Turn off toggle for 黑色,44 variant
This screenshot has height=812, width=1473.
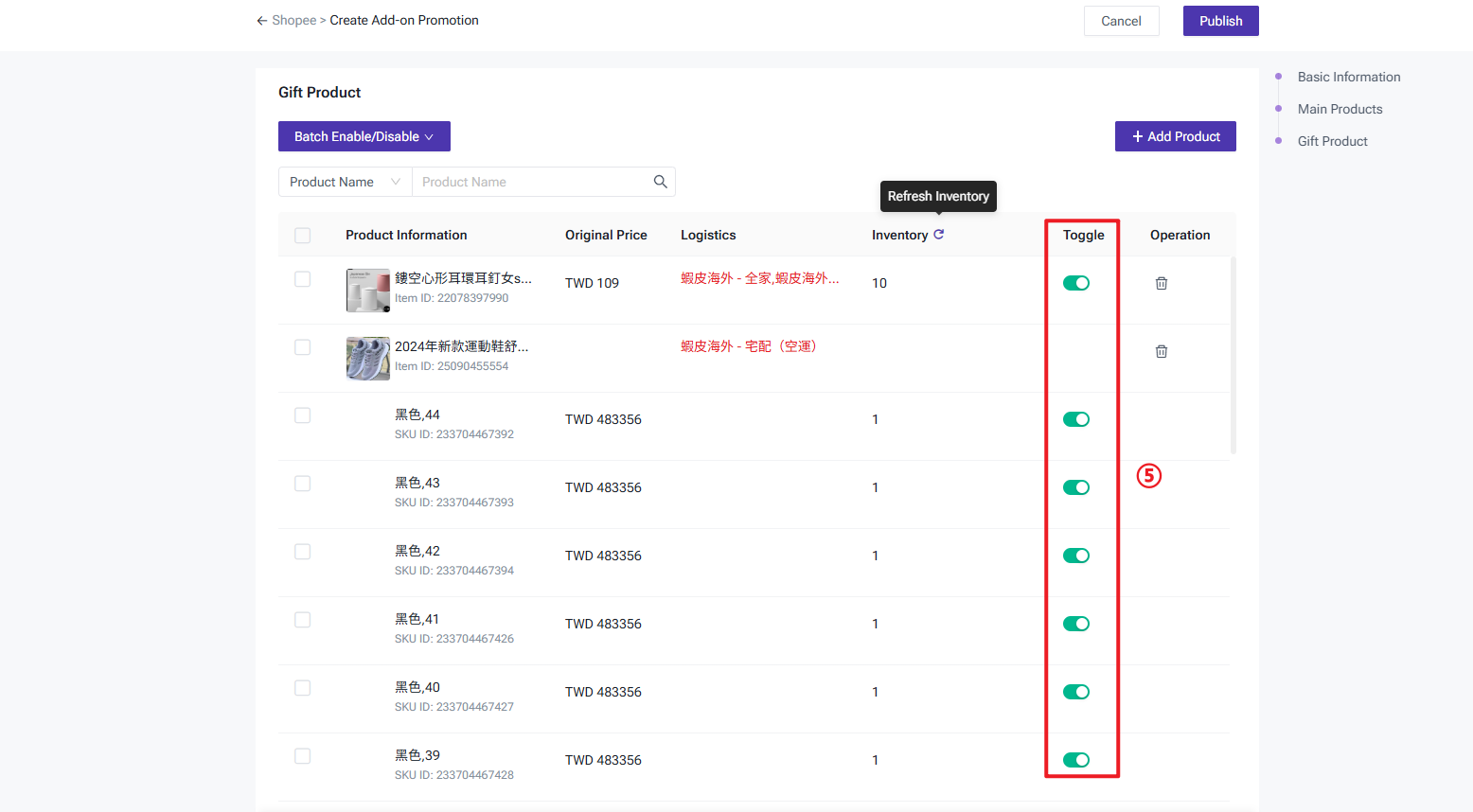click(1075, 419)
